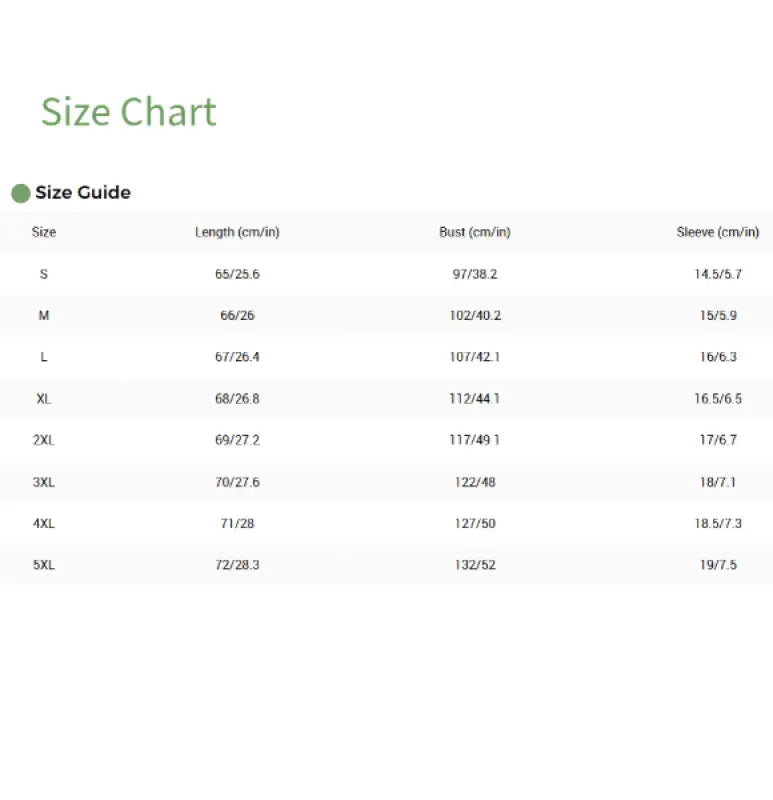Click the S size row label
Screen dimensions: 773x800
(44, 274)
